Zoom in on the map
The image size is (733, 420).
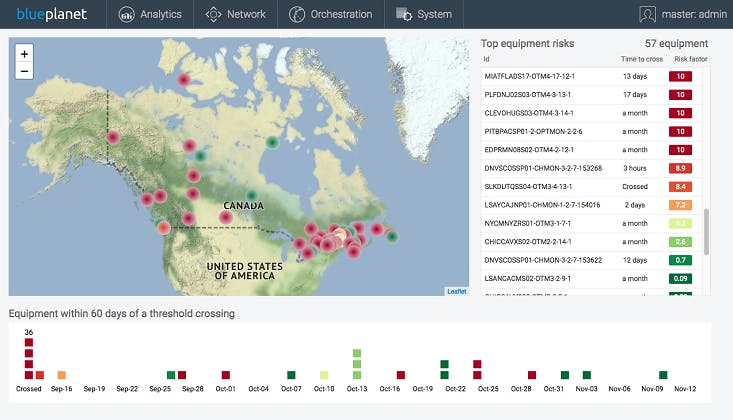24,53
